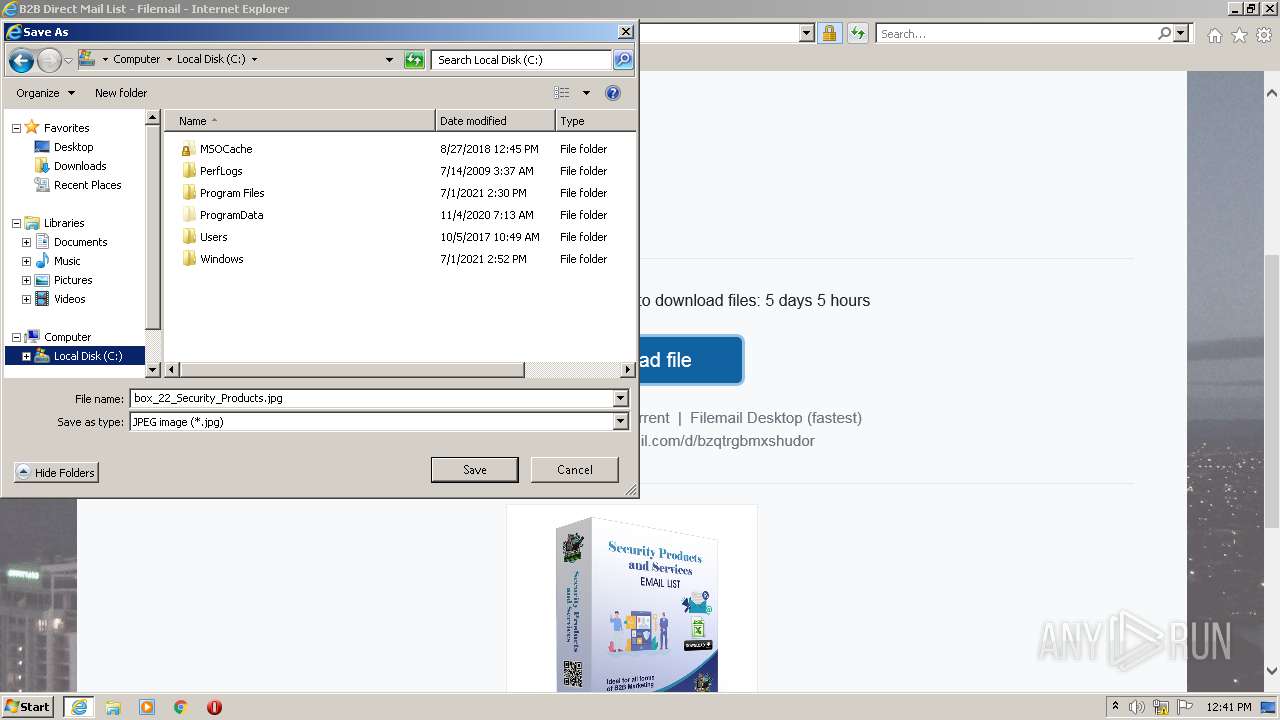Screen dimensions: 1280x720
Task: Open the Change your view icon
Action: click(x=562, y=93)
